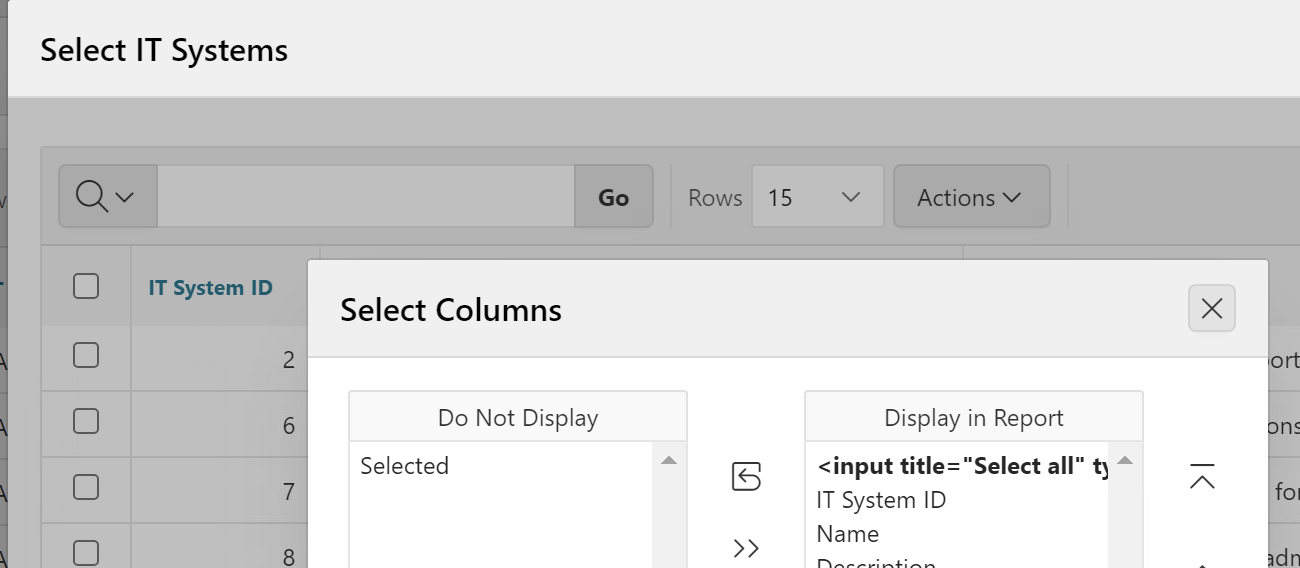Click scroll-up arrow in Do Not Display list

669,461
